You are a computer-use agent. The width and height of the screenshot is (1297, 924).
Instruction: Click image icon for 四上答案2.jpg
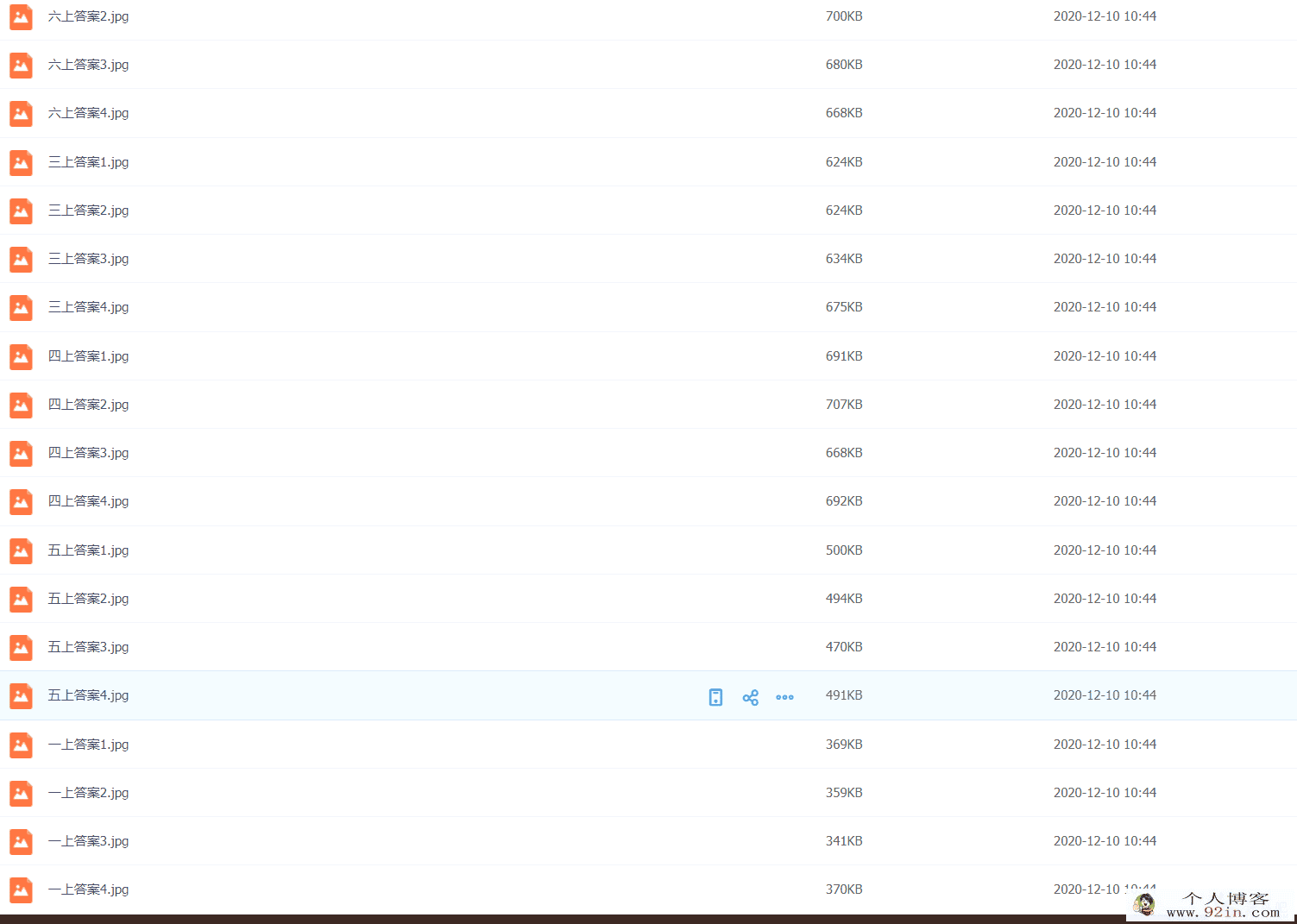click(21, 405)
